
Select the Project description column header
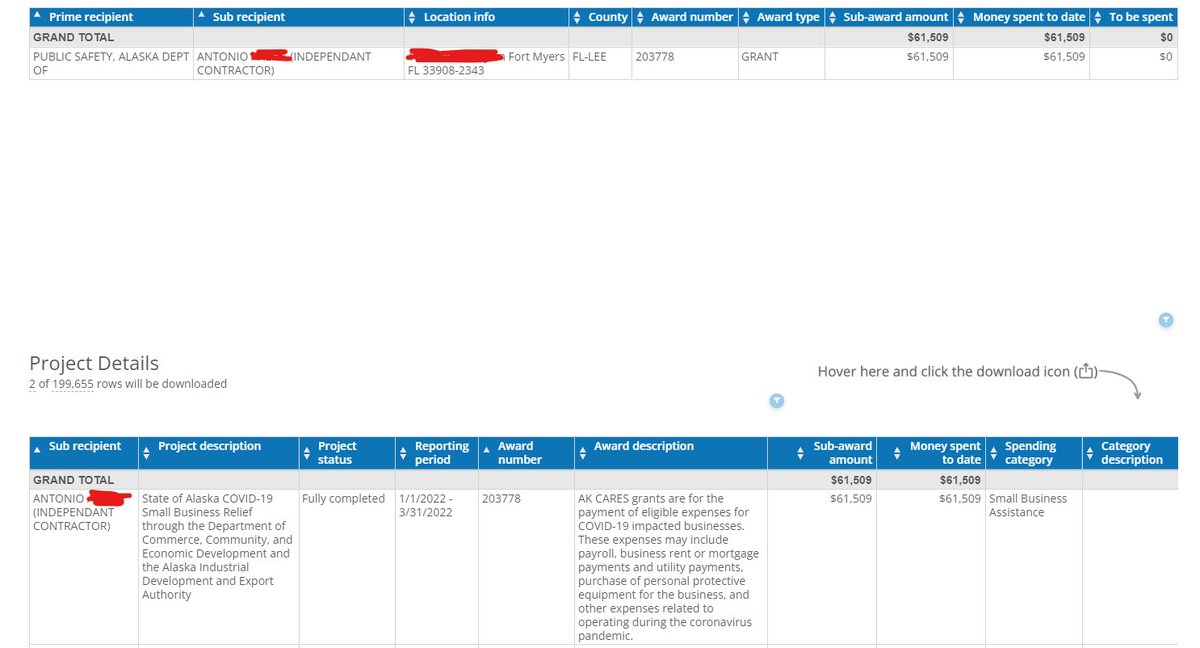tap(207, 444)
